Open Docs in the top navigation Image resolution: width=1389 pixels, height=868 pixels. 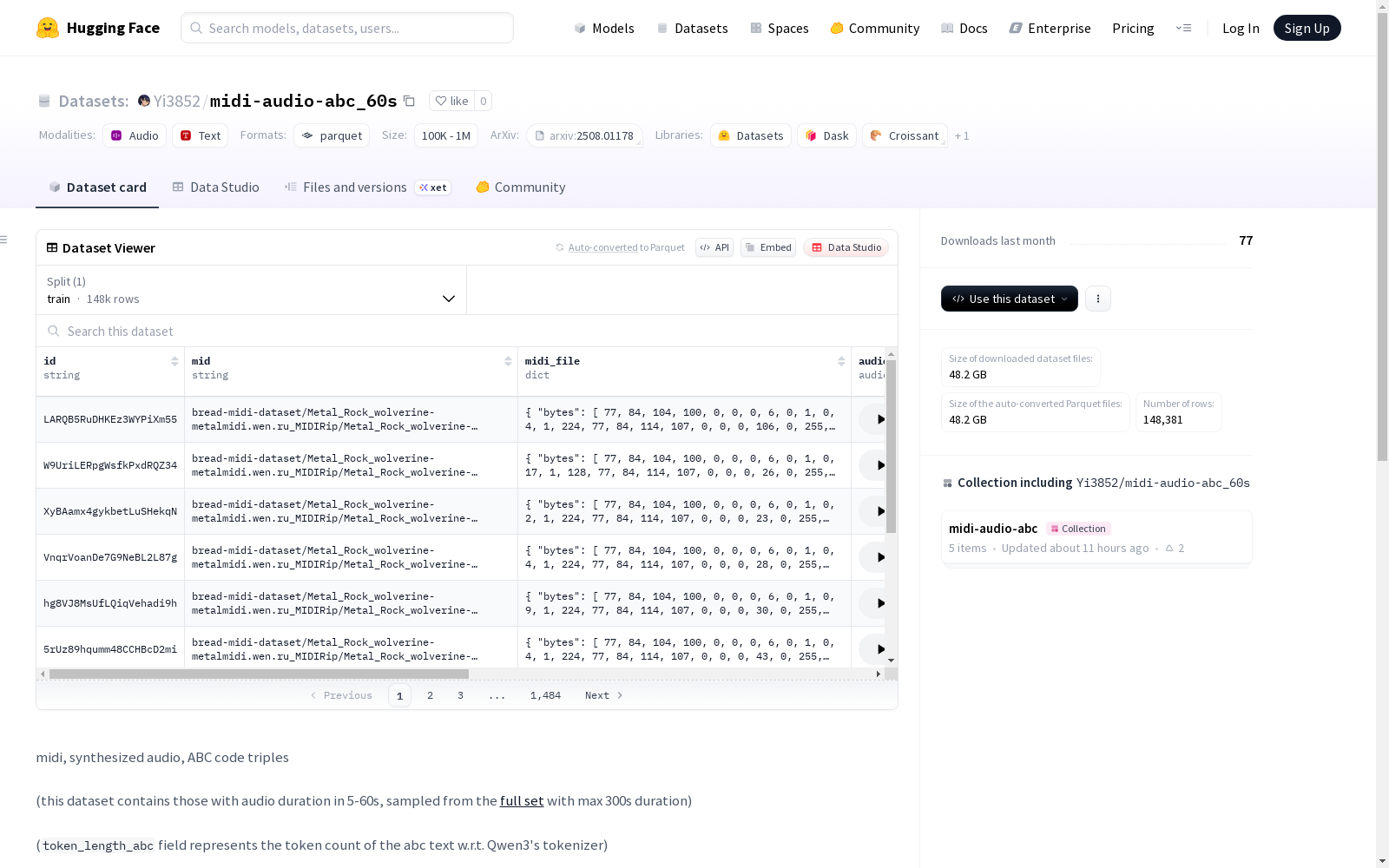pos(964,28)
